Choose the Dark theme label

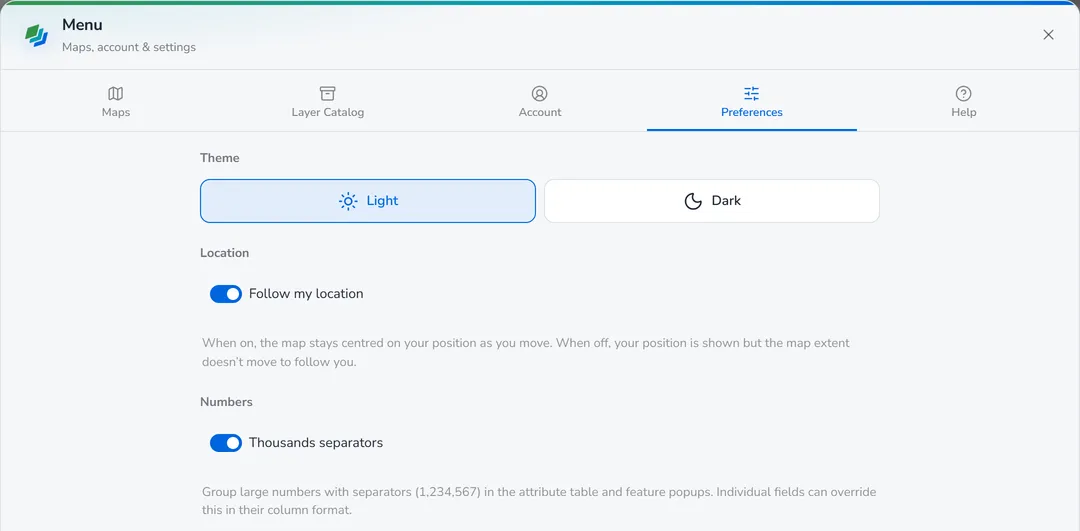[x=726, y=201]
